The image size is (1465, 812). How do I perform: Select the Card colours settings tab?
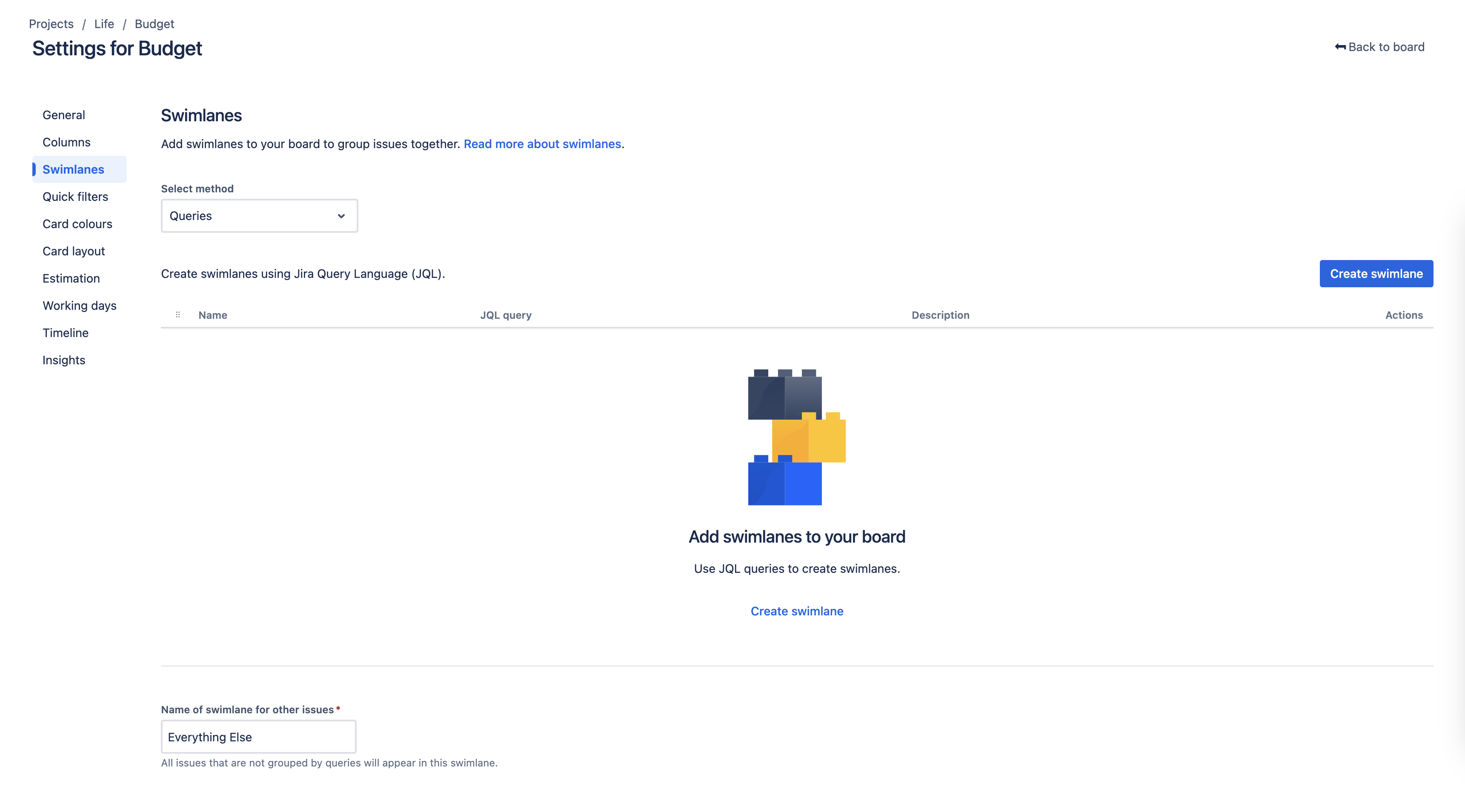click(77, 223)
